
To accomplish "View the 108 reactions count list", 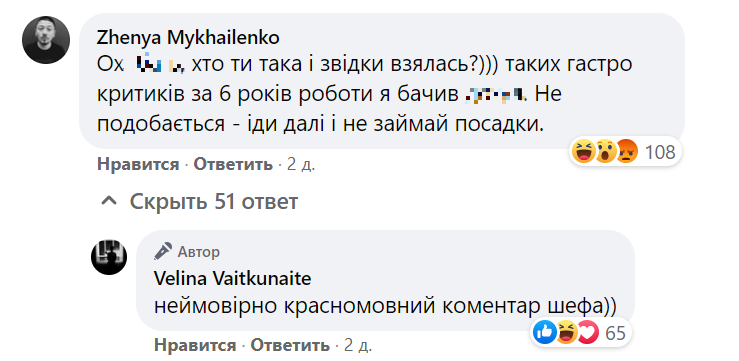I will coord(660,152).
